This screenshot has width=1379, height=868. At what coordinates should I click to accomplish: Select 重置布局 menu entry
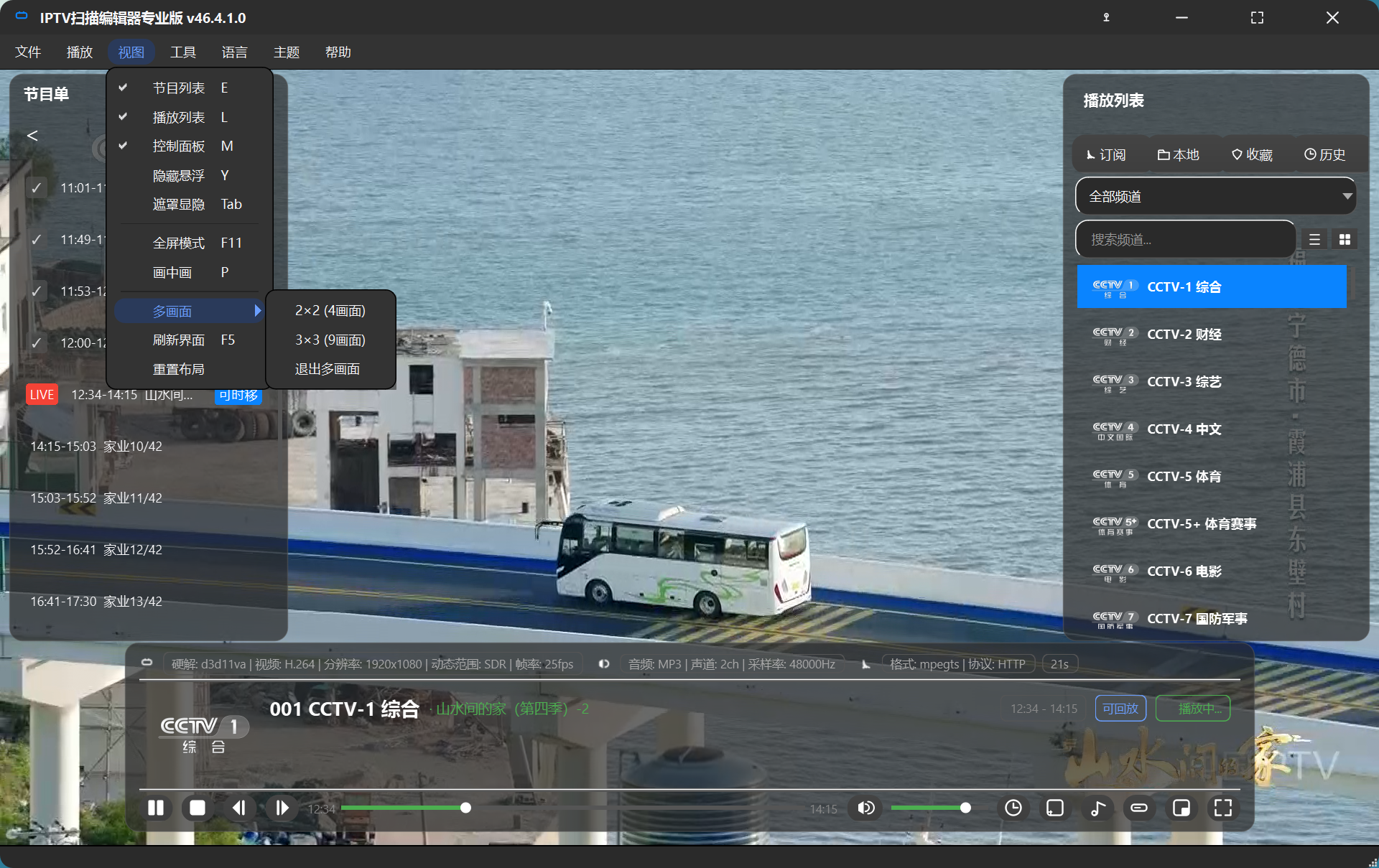coord(190,369)
